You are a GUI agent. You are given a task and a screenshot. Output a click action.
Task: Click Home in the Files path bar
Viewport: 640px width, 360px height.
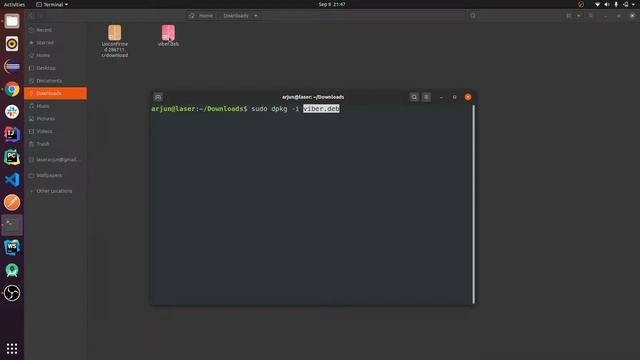(x=202, y=16)
